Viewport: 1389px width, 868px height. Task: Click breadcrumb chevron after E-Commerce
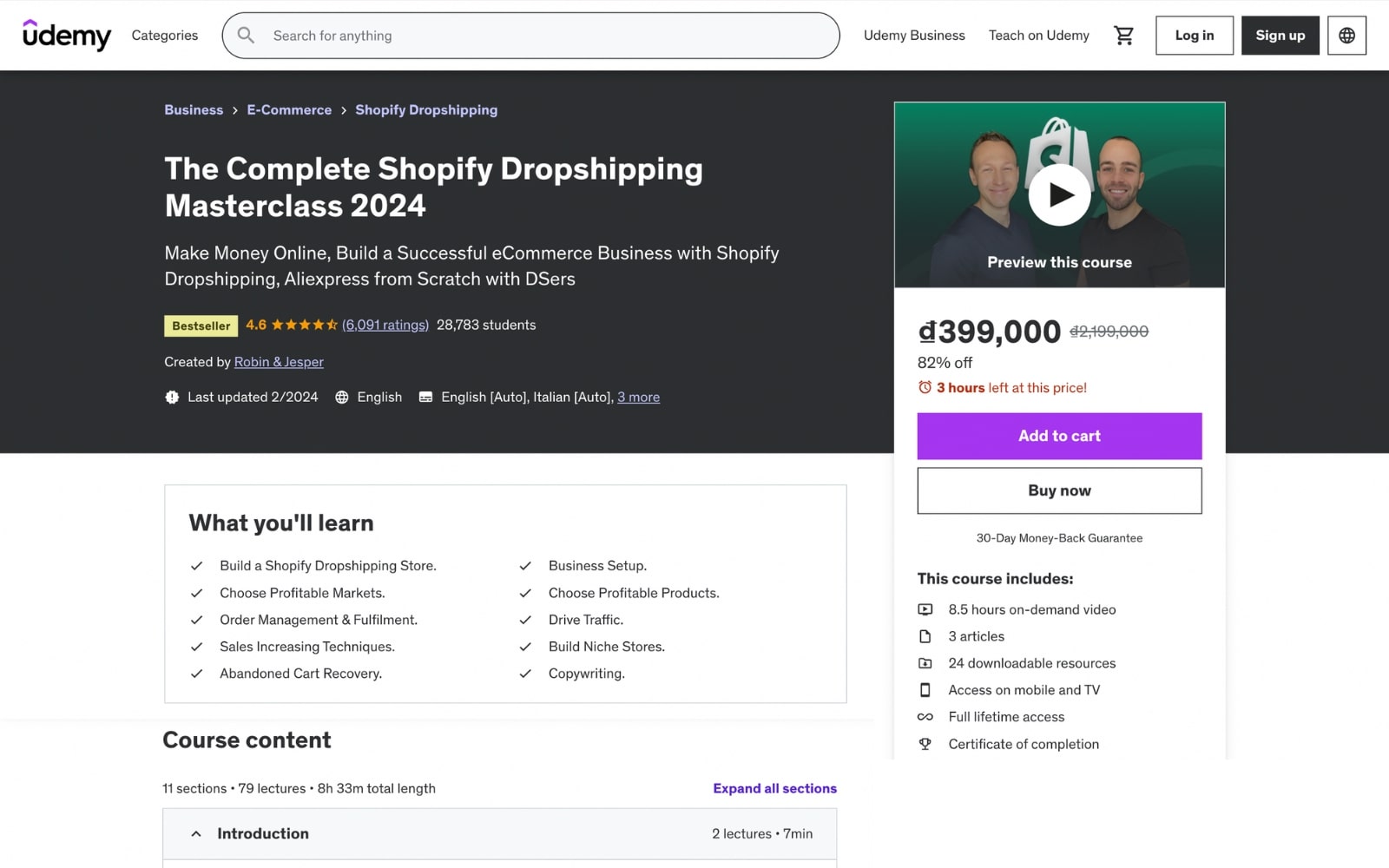pyautogui.click(x=344, y=110)
